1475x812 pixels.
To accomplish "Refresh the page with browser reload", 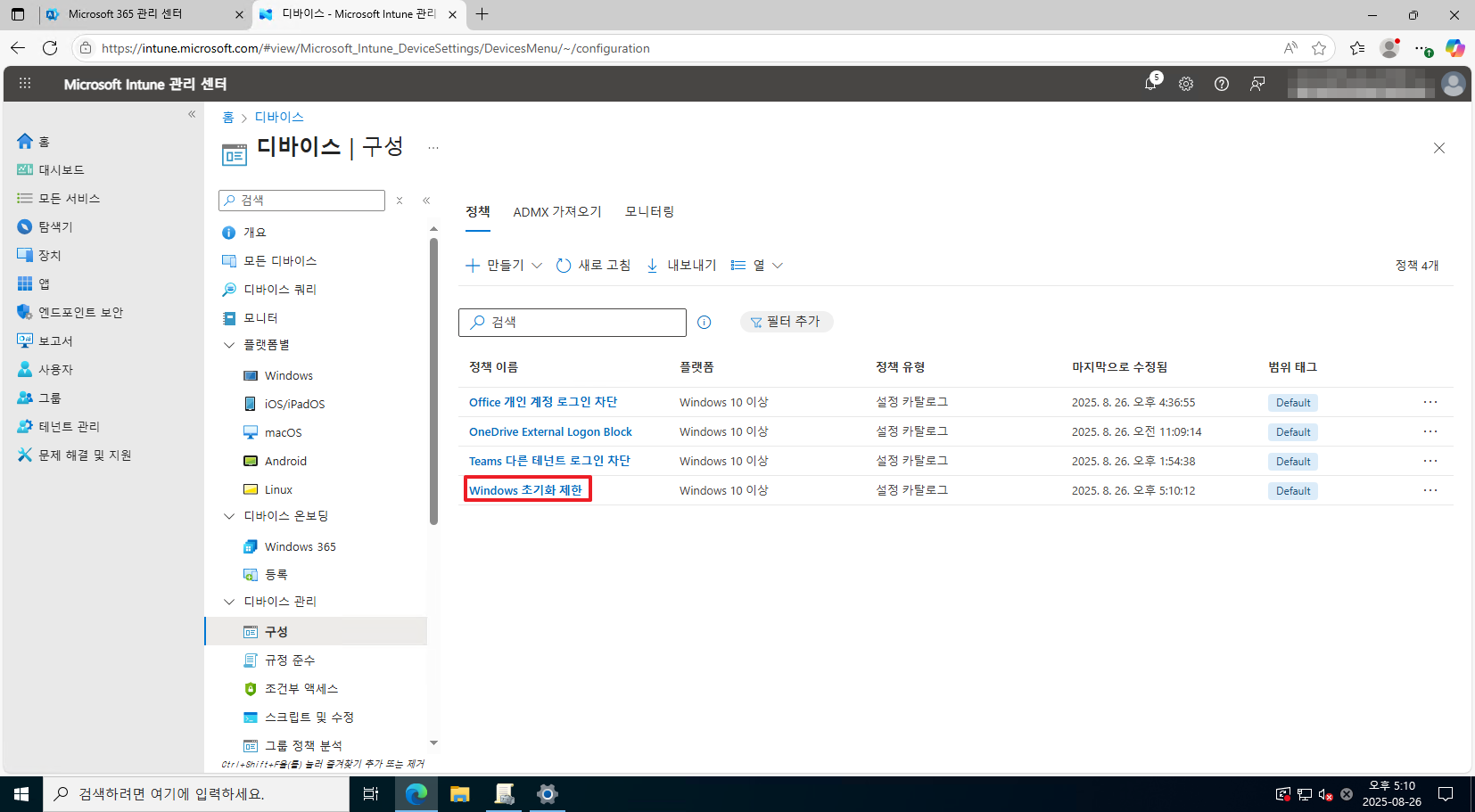I will coord(50,48).
